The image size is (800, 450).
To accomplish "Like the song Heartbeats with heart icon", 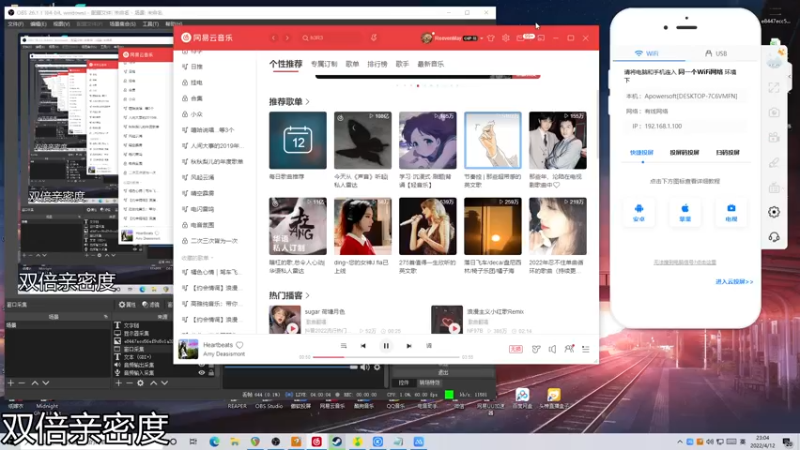I will pos(240,345).
